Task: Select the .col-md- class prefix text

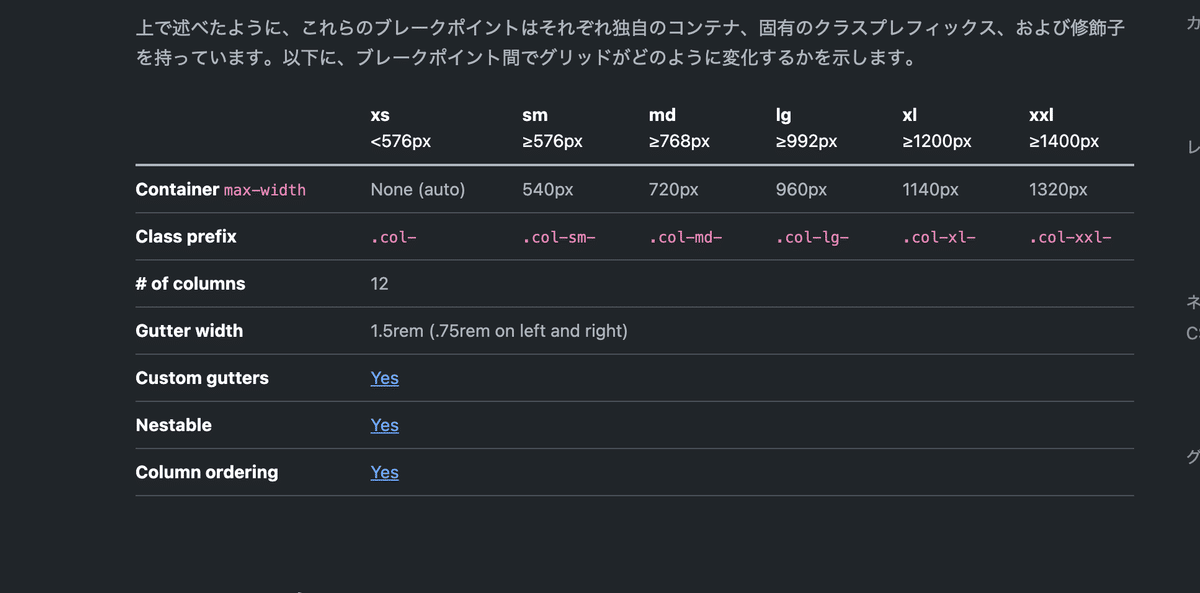Action: click(x=685, y=238)
